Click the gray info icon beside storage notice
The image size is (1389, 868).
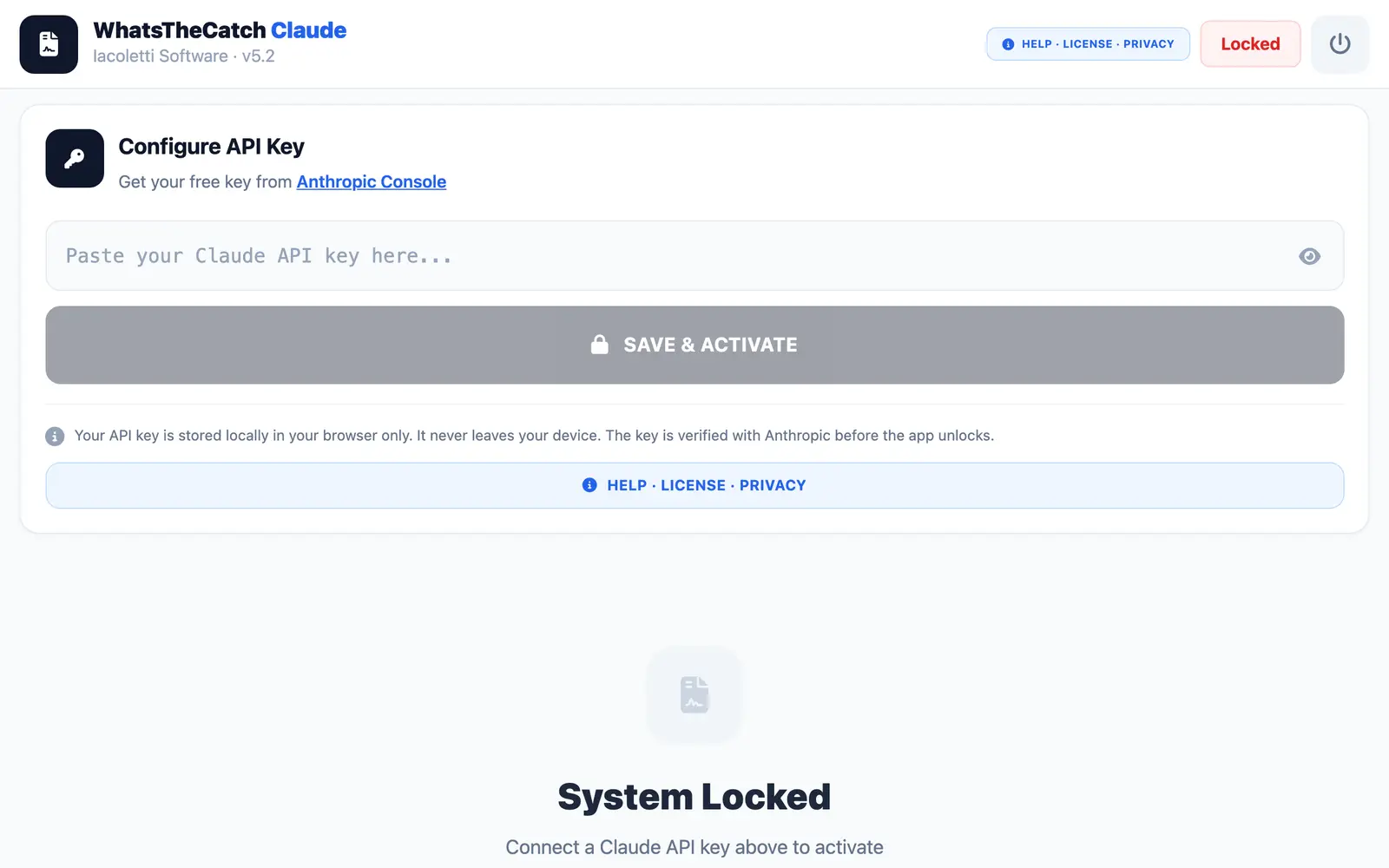55,436
